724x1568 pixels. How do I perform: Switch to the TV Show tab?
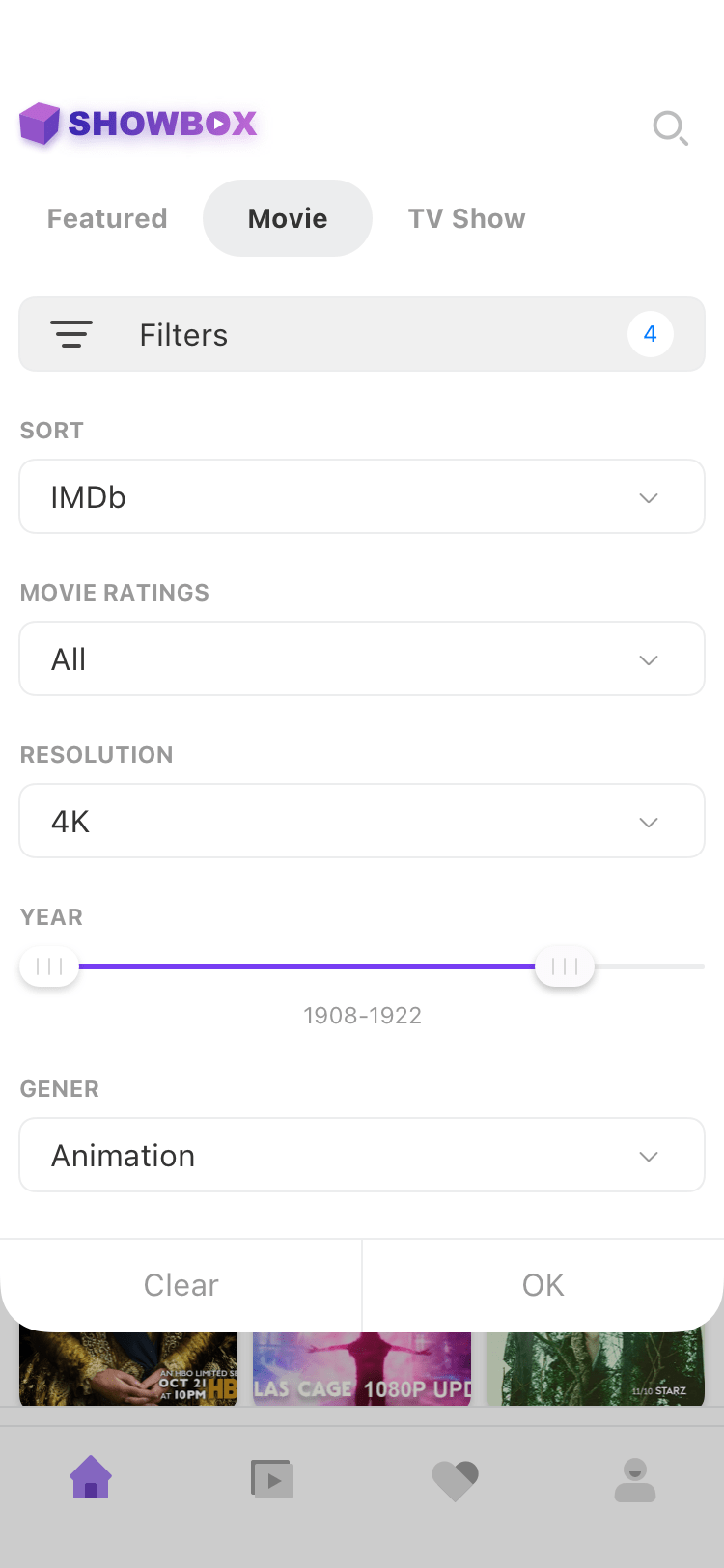coord(466,219)
